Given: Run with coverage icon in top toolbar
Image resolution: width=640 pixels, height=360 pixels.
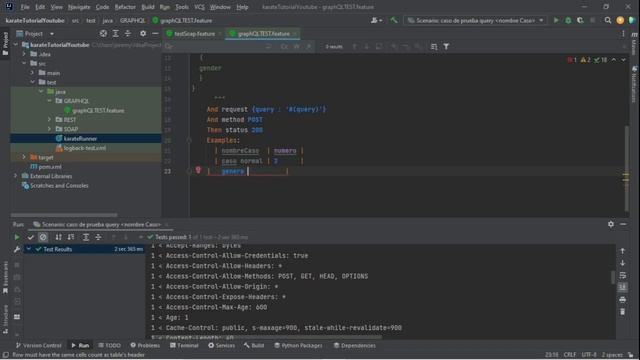Looking at the screenshot, I should [x=580, y=20].
